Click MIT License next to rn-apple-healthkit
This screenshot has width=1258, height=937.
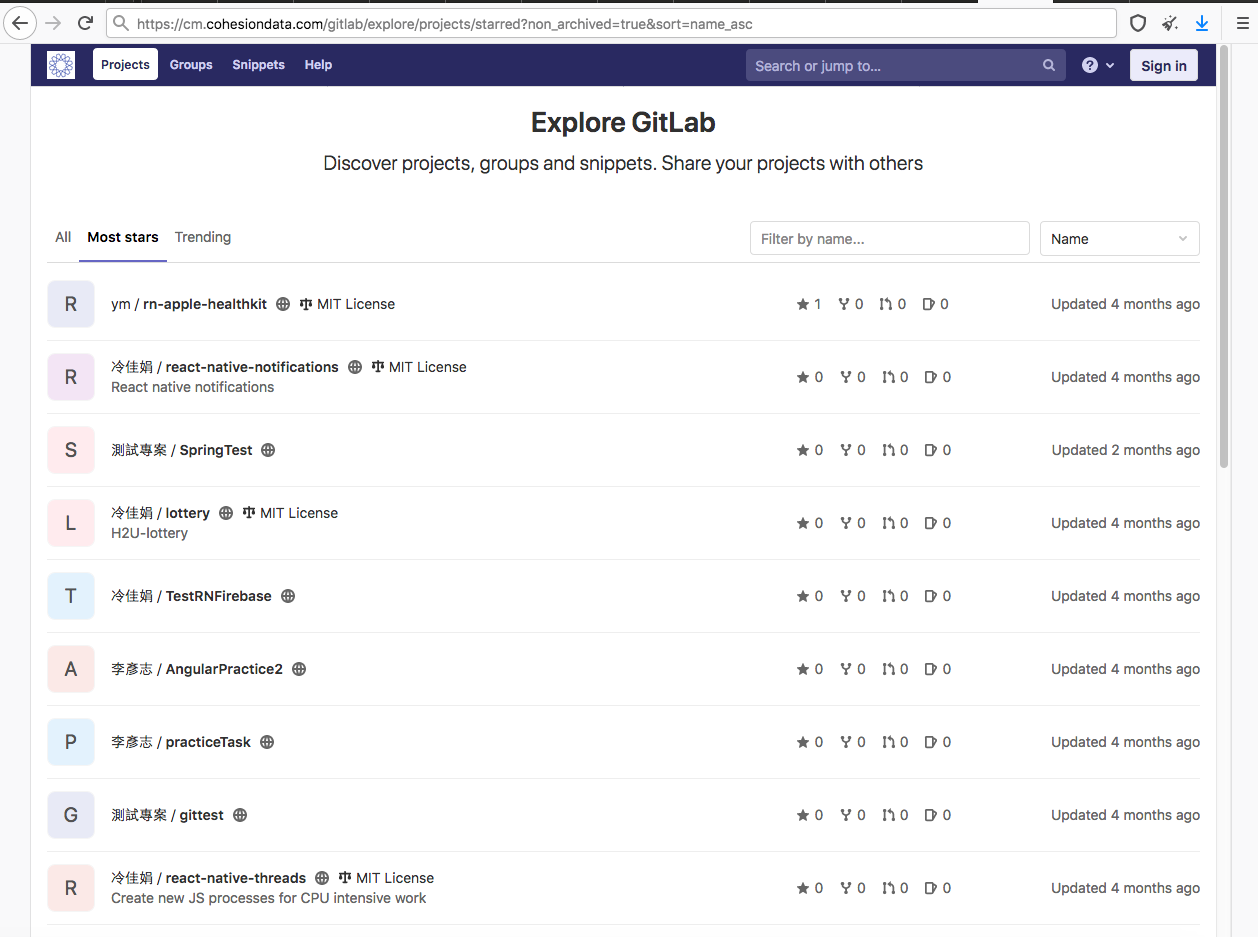pos(356,304)
